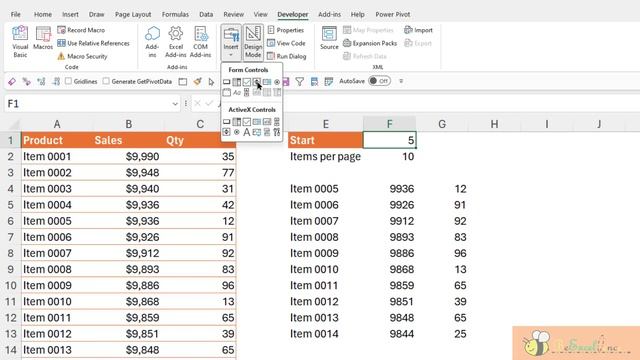
Task: Insert Form Control Label
Action: [x=237, y=93]
